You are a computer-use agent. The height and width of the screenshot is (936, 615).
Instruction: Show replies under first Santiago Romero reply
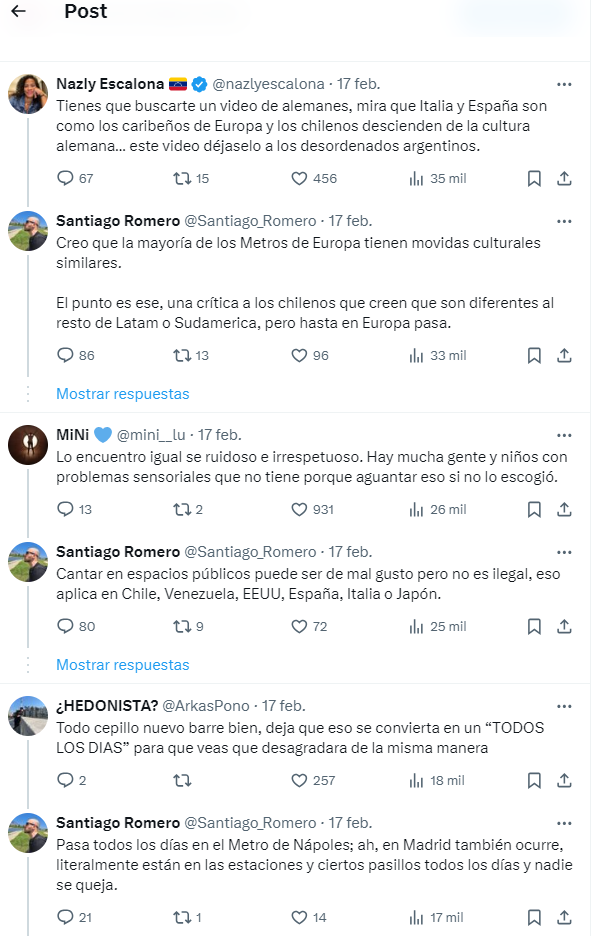coord(122,394)
